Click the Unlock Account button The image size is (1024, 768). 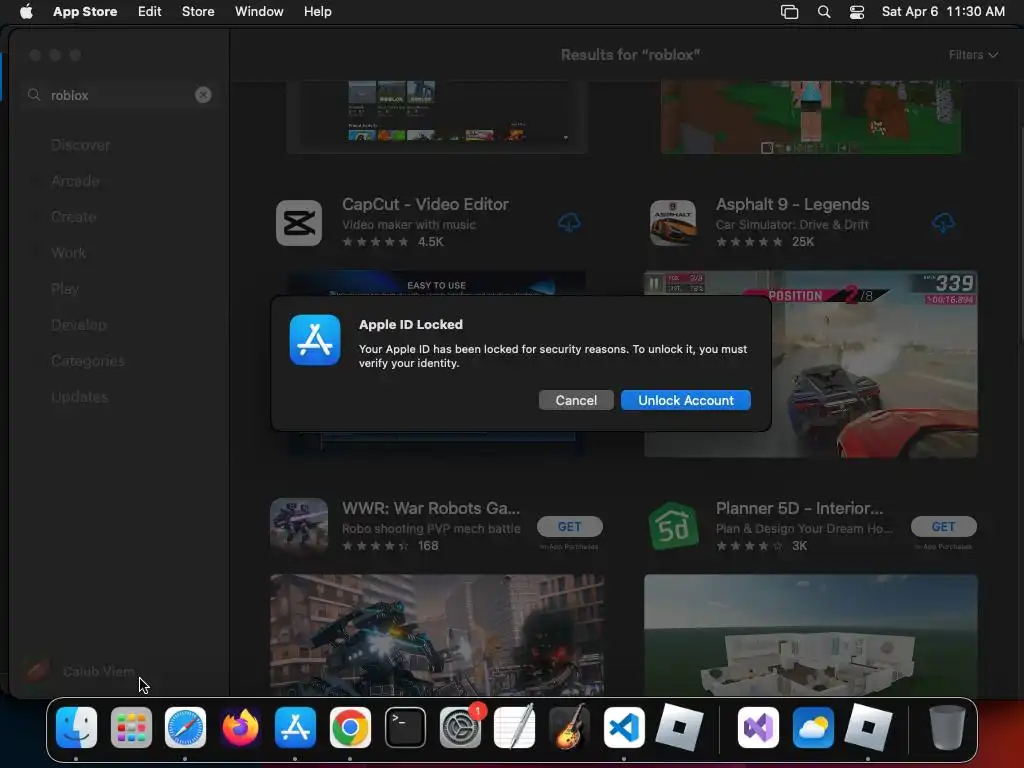pyautogui.click(x=686, y=400)
